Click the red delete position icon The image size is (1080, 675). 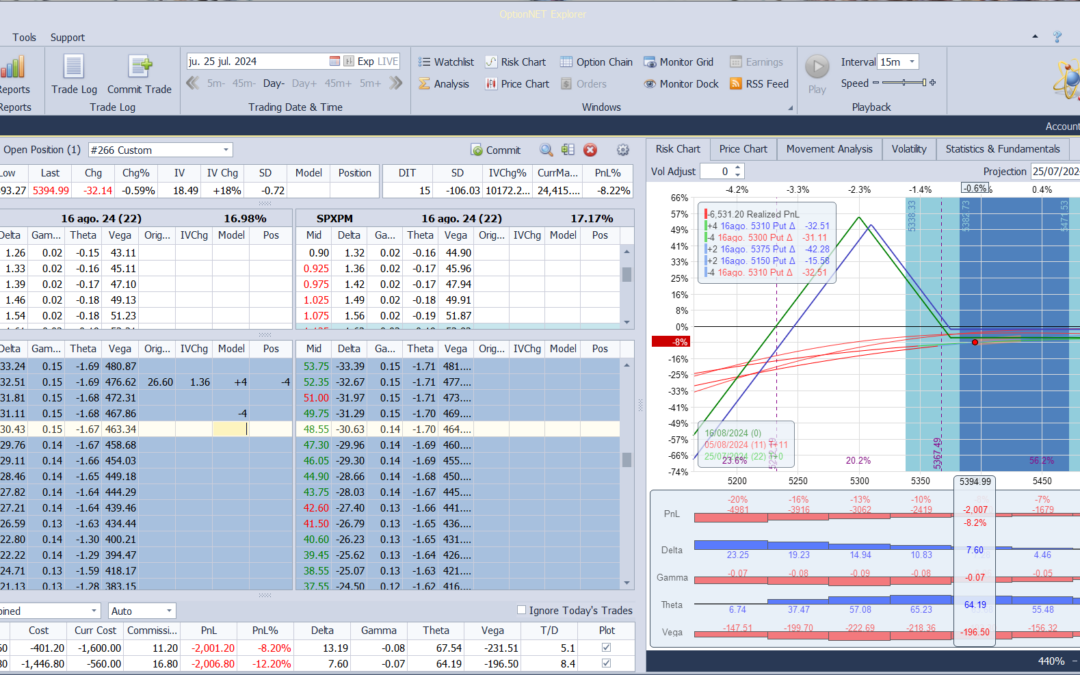point(590,149)
